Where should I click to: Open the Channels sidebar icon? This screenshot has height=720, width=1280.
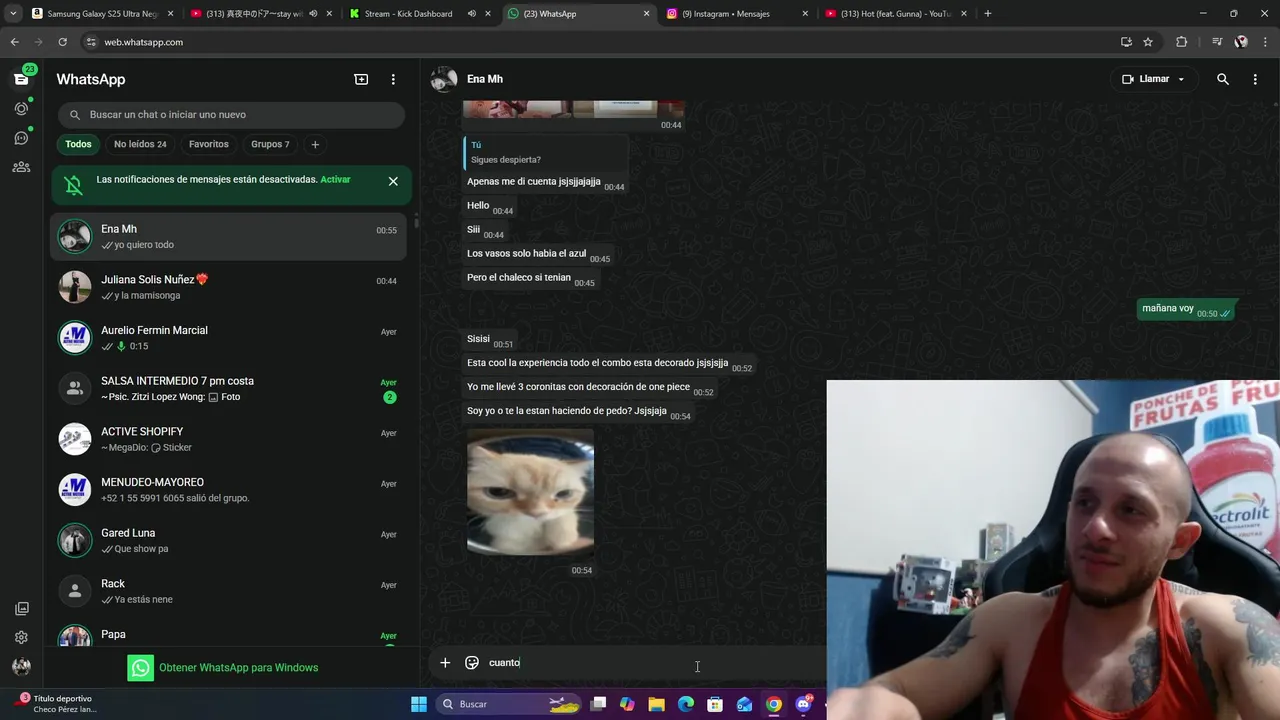pyautogui.click(x=21, y=138)
